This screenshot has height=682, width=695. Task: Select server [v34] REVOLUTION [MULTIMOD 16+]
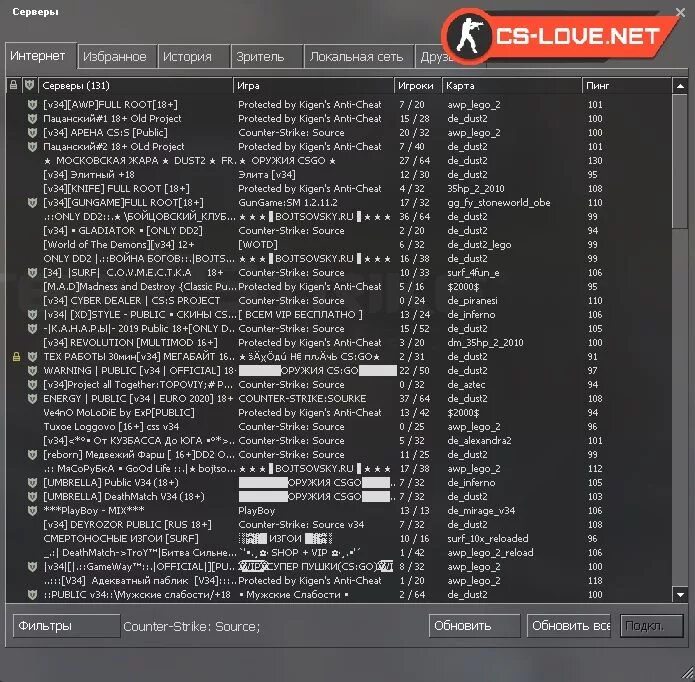[339, 343]
